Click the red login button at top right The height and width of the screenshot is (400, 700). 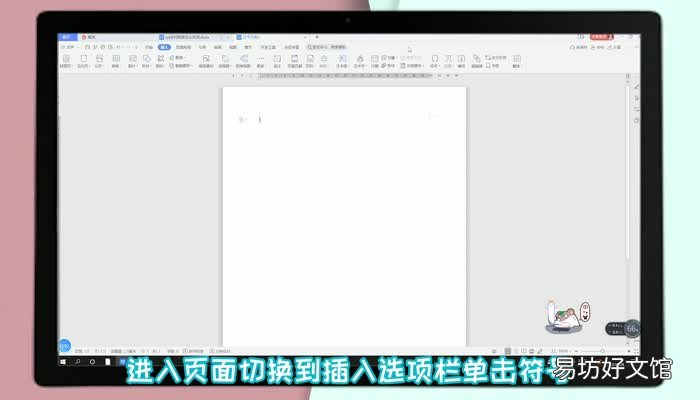click(x=602, y=37)
